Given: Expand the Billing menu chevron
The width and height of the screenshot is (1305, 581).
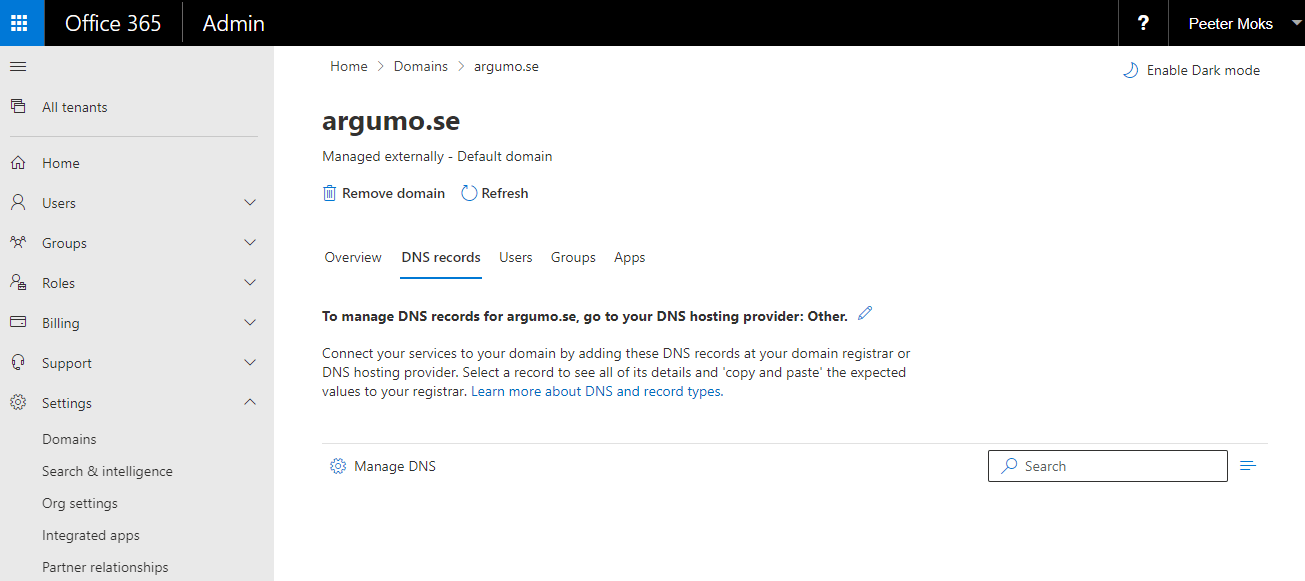Looking at the screenshot, I should tap(250, 323).
